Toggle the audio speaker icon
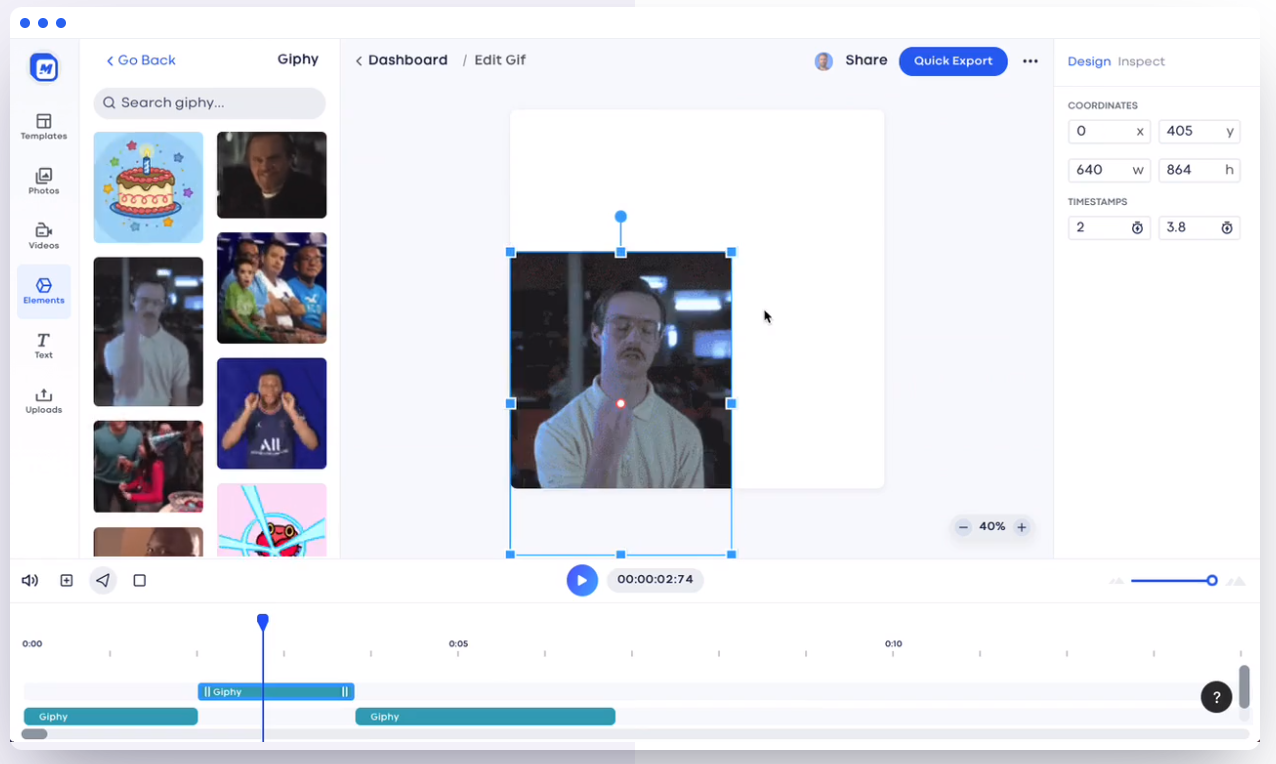The image size is (1276, 764). click(x=30, y=580)
